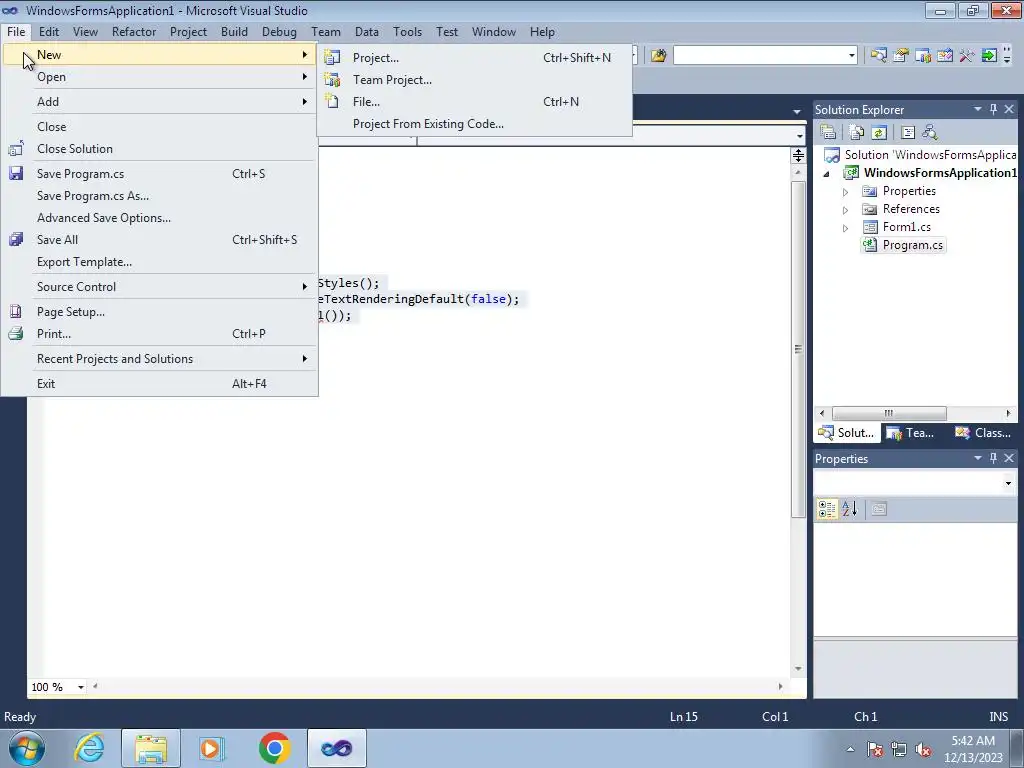Expand the Form1.cs node

846,228
